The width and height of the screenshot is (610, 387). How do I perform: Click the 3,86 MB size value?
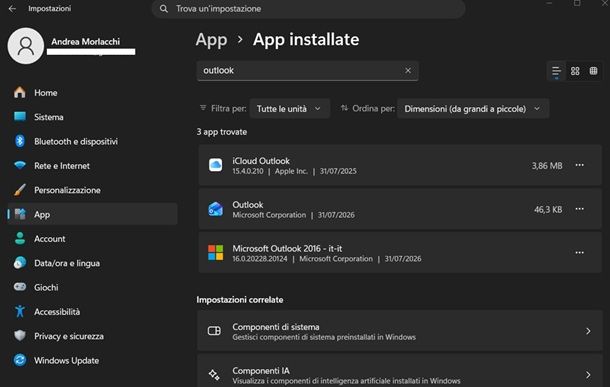547,166
